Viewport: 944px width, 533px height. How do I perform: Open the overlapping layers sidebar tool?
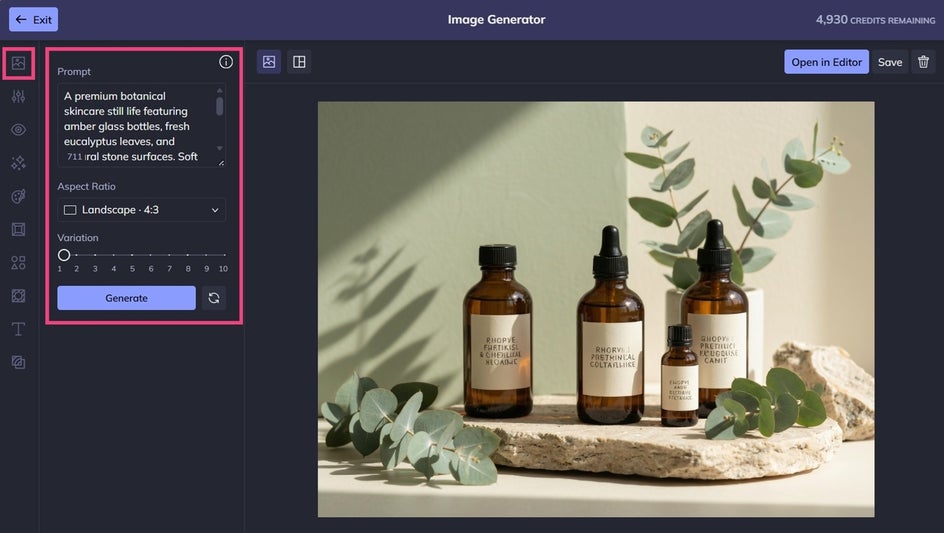tap(18, 362)
